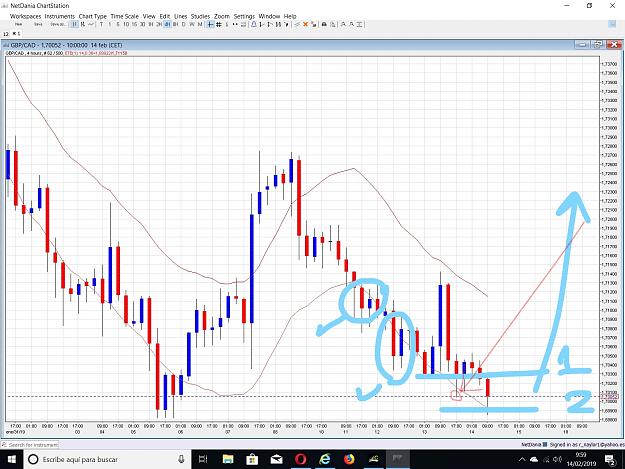Open the Mail app from taskbar

point(276,459)
